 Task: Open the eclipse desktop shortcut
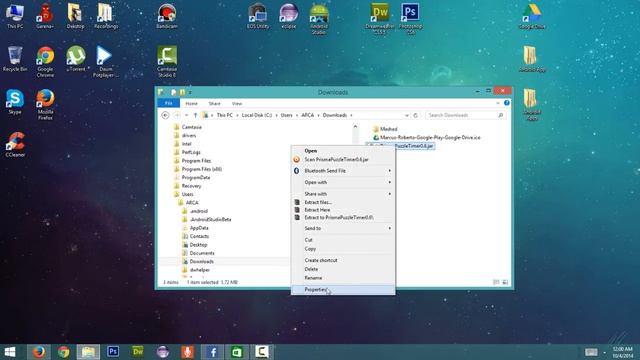click(289, 16)
